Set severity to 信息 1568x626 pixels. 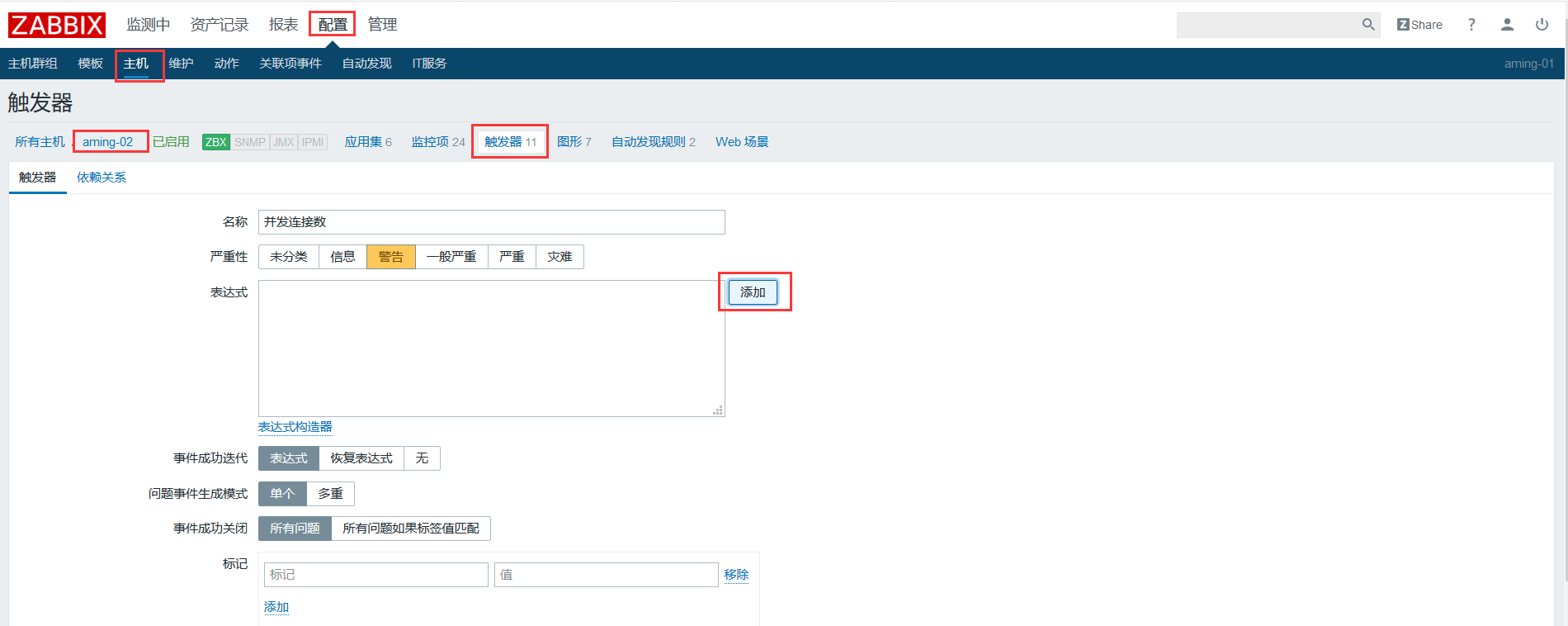(342, 257)
